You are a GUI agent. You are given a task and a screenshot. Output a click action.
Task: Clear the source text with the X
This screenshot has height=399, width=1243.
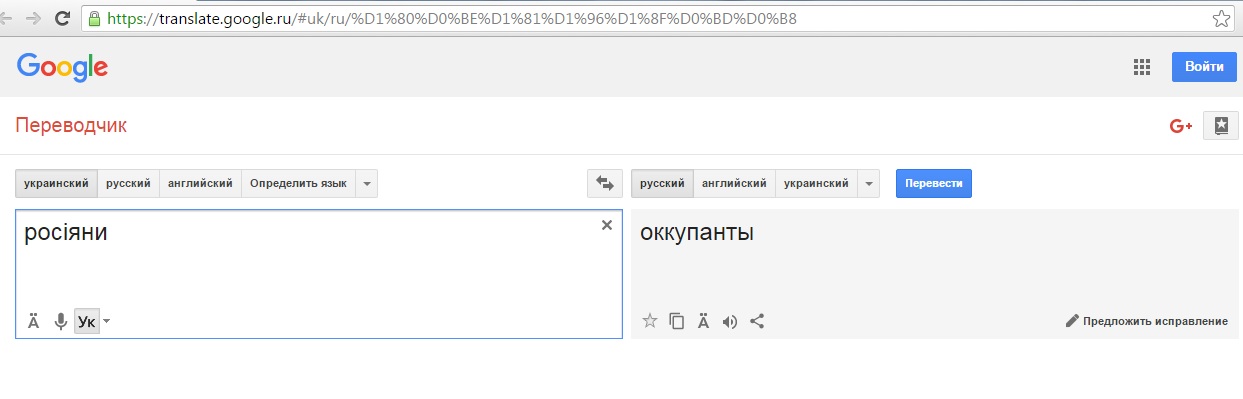[x=606, y=225]
